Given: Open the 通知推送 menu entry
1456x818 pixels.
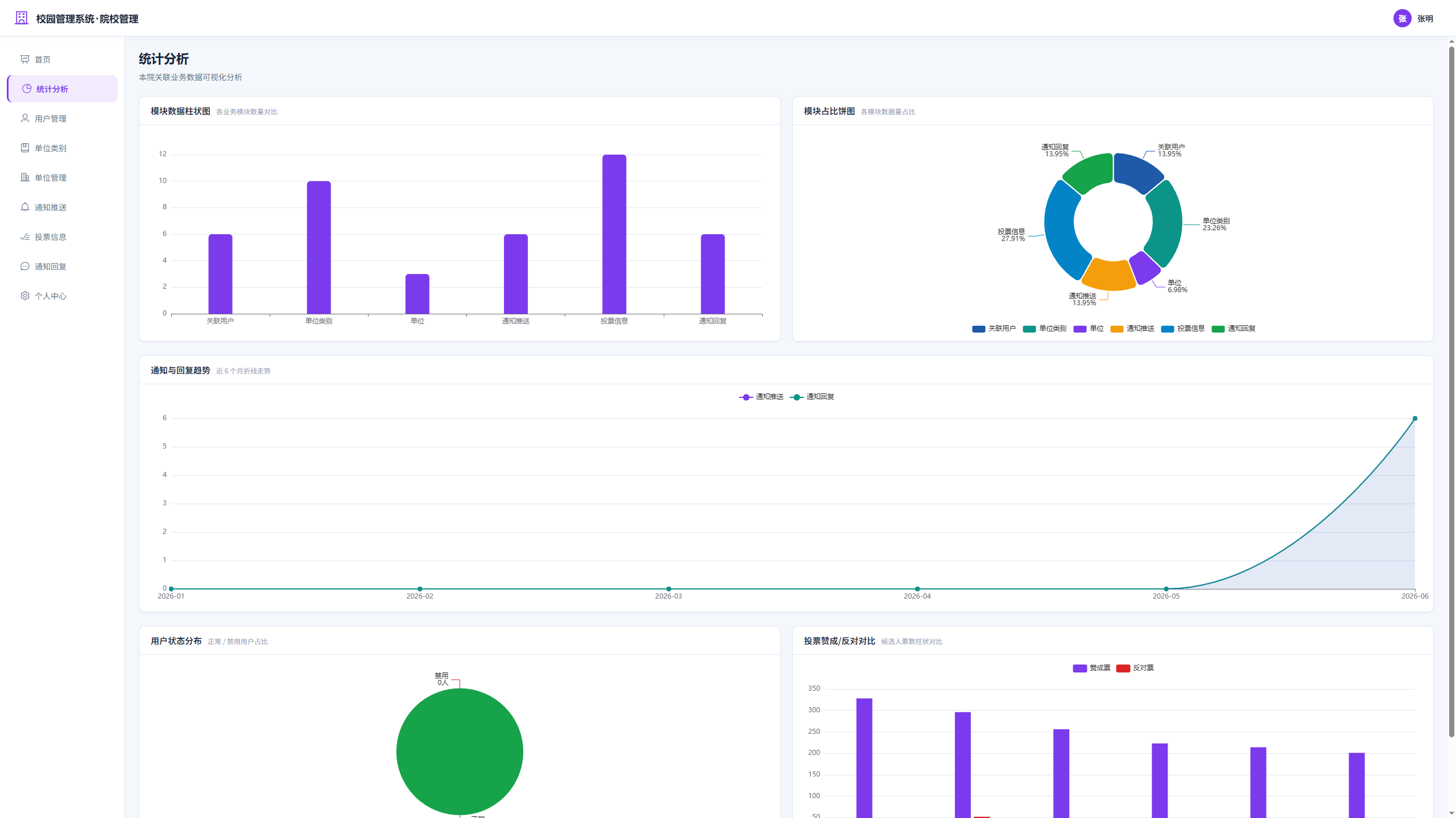Looking at the screenshot, I should click(x=63, y=207).
